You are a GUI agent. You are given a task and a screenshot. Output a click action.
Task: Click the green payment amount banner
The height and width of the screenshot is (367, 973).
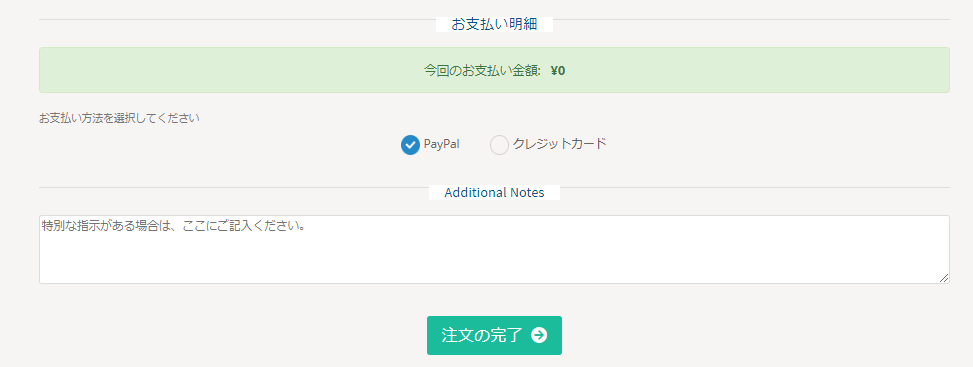pyautogui.click(x=494, y=70)
